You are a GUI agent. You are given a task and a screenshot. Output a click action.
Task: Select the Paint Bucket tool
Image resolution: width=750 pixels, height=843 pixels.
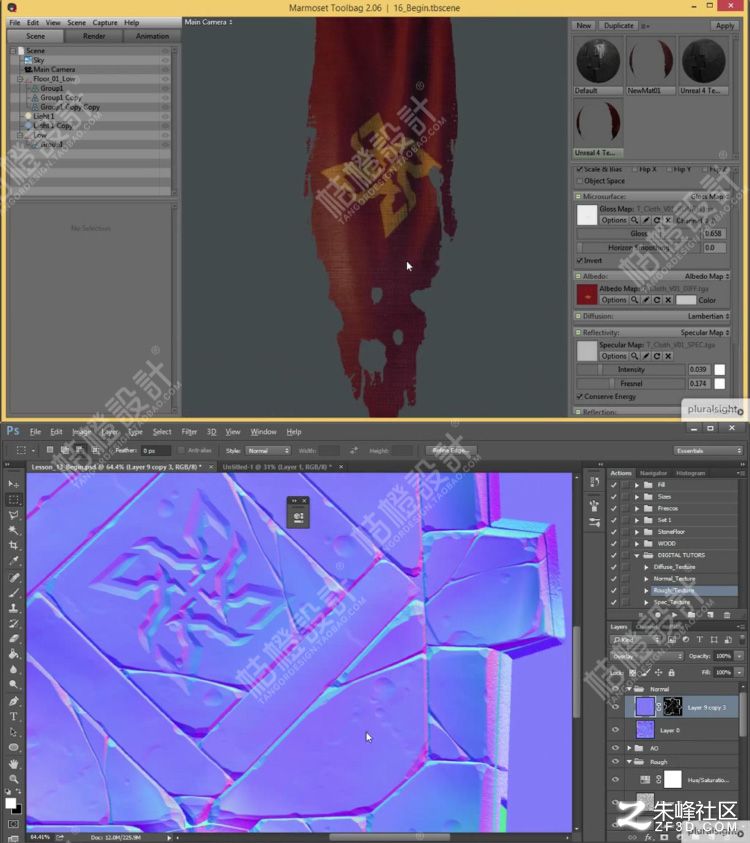(13, 654)
